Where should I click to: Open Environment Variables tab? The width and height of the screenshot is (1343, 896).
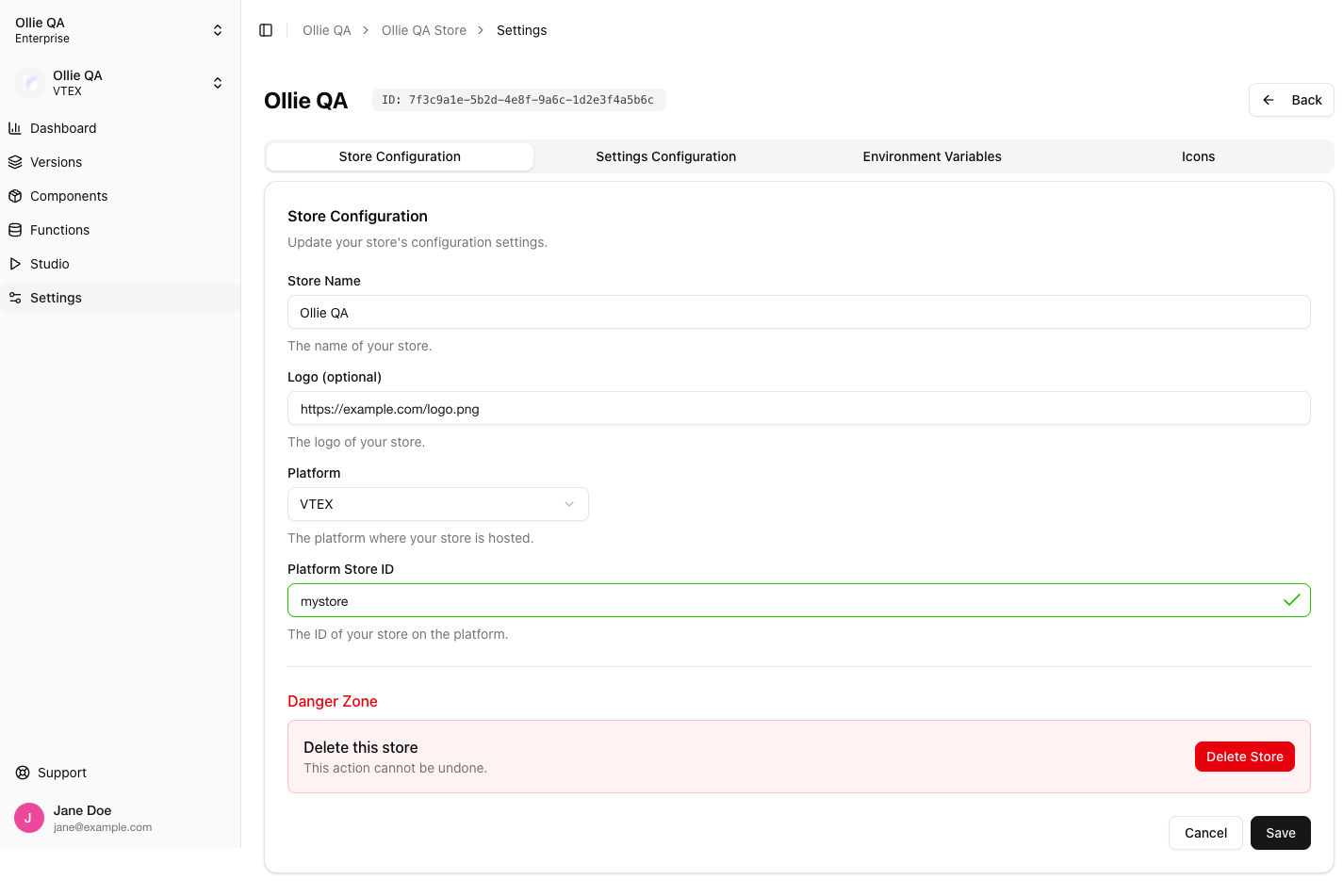pos(932,156)
